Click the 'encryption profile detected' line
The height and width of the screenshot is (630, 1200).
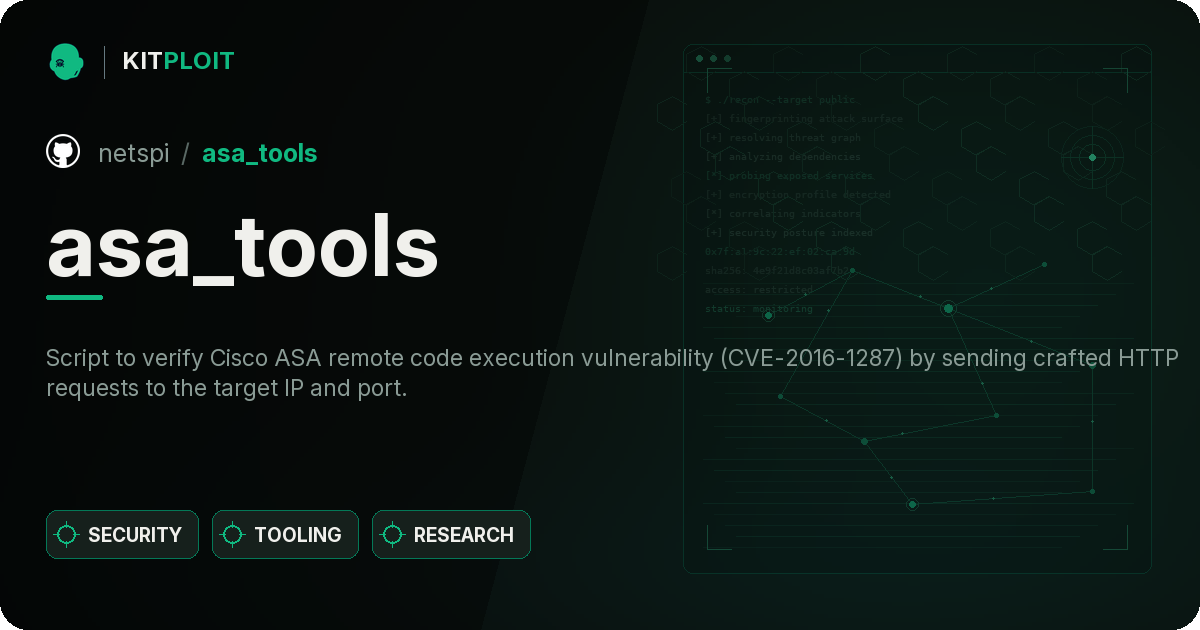797,195
